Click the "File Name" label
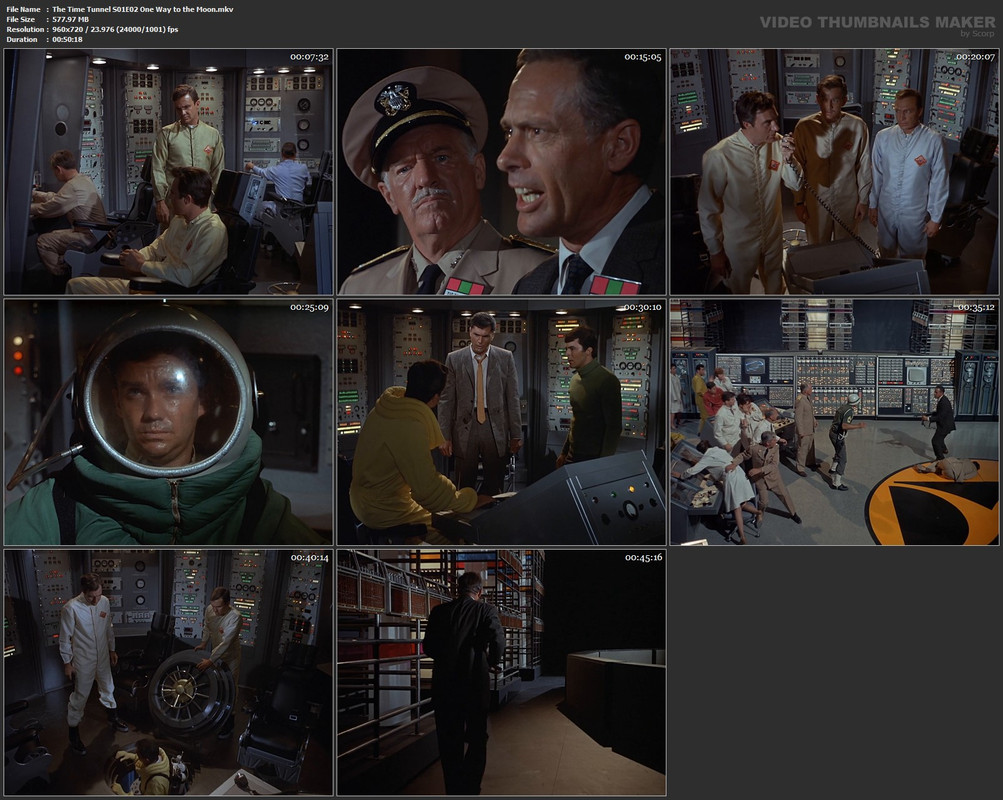The width and height of the screenshot is (1003, 800). [23, 9]
